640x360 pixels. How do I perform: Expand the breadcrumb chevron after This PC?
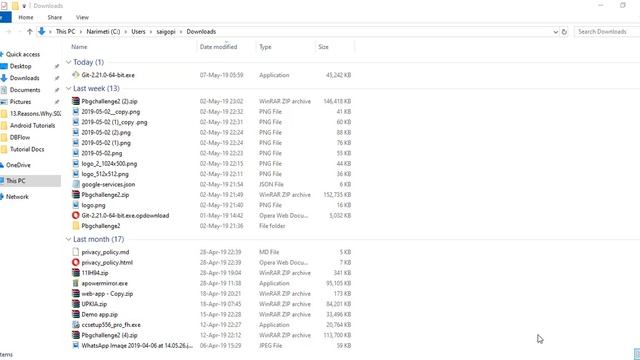click(x=81, y=32)
